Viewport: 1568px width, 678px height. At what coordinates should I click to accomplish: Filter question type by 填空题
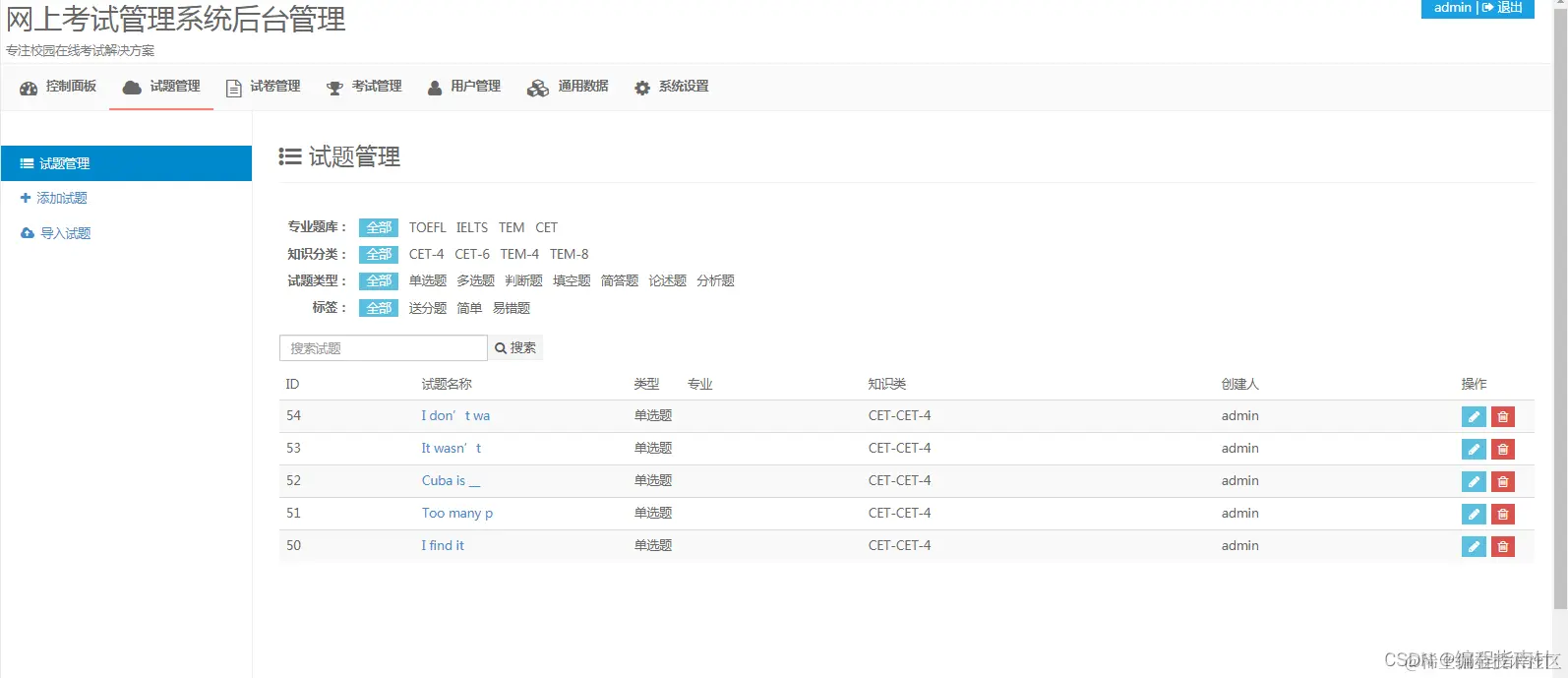(x=572, y=280)
